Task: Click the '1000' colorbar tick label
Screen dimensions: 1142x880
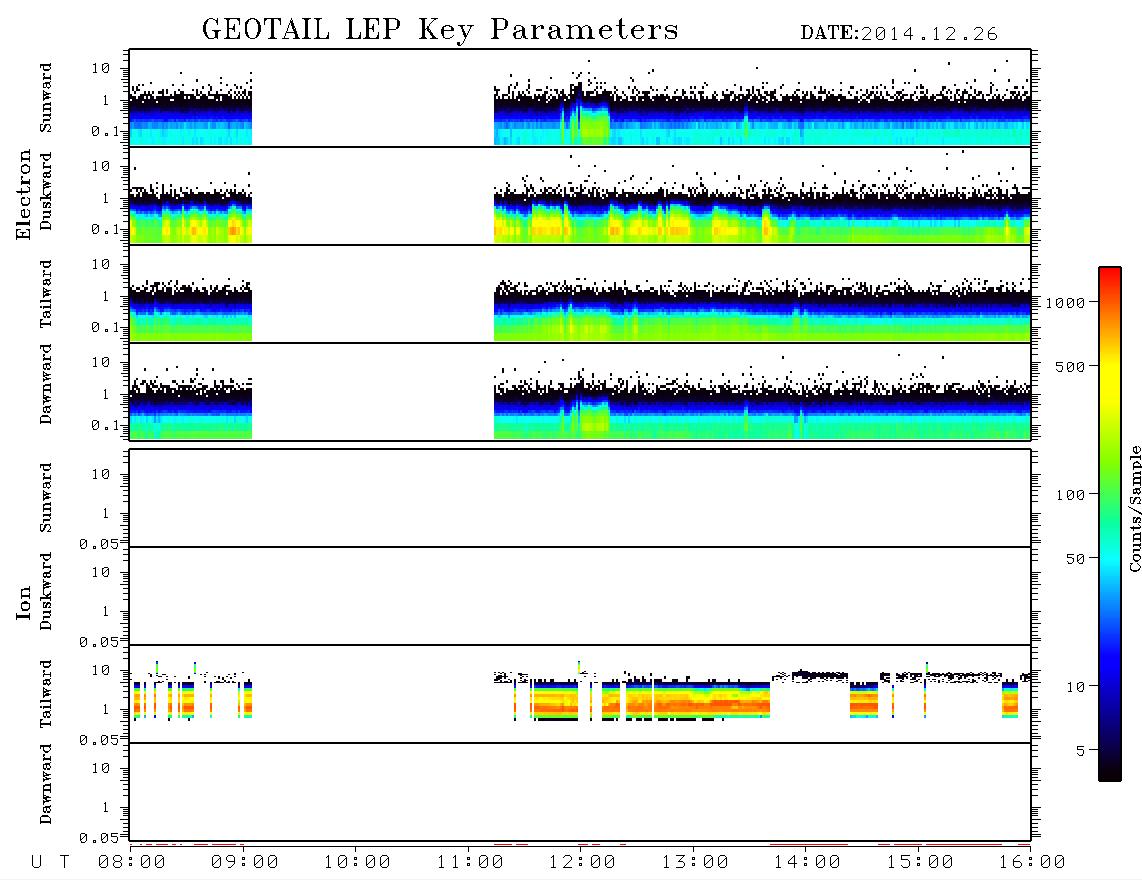Action: point(1065,303)
